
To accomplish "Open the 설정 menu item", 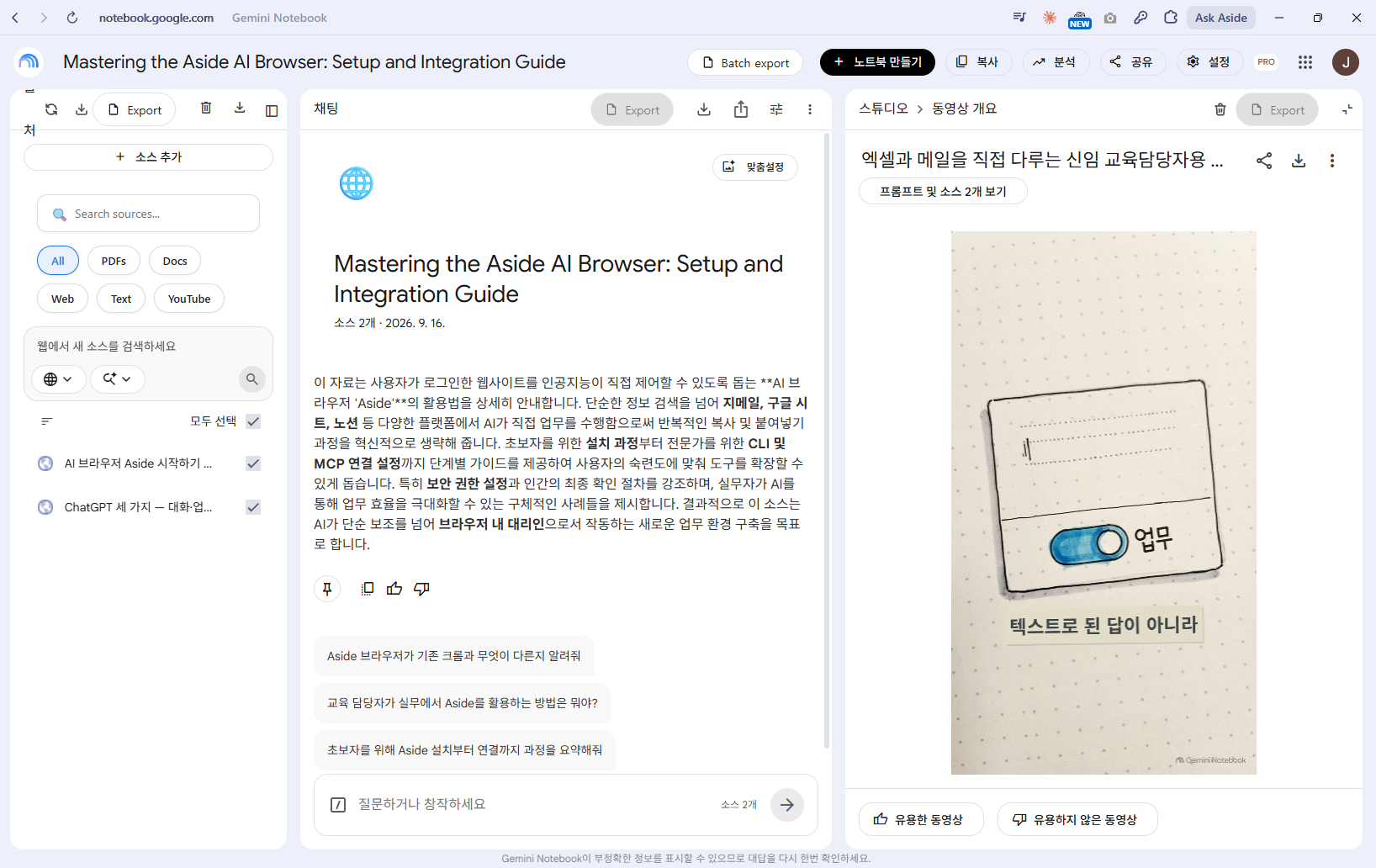I will 1209,62.
